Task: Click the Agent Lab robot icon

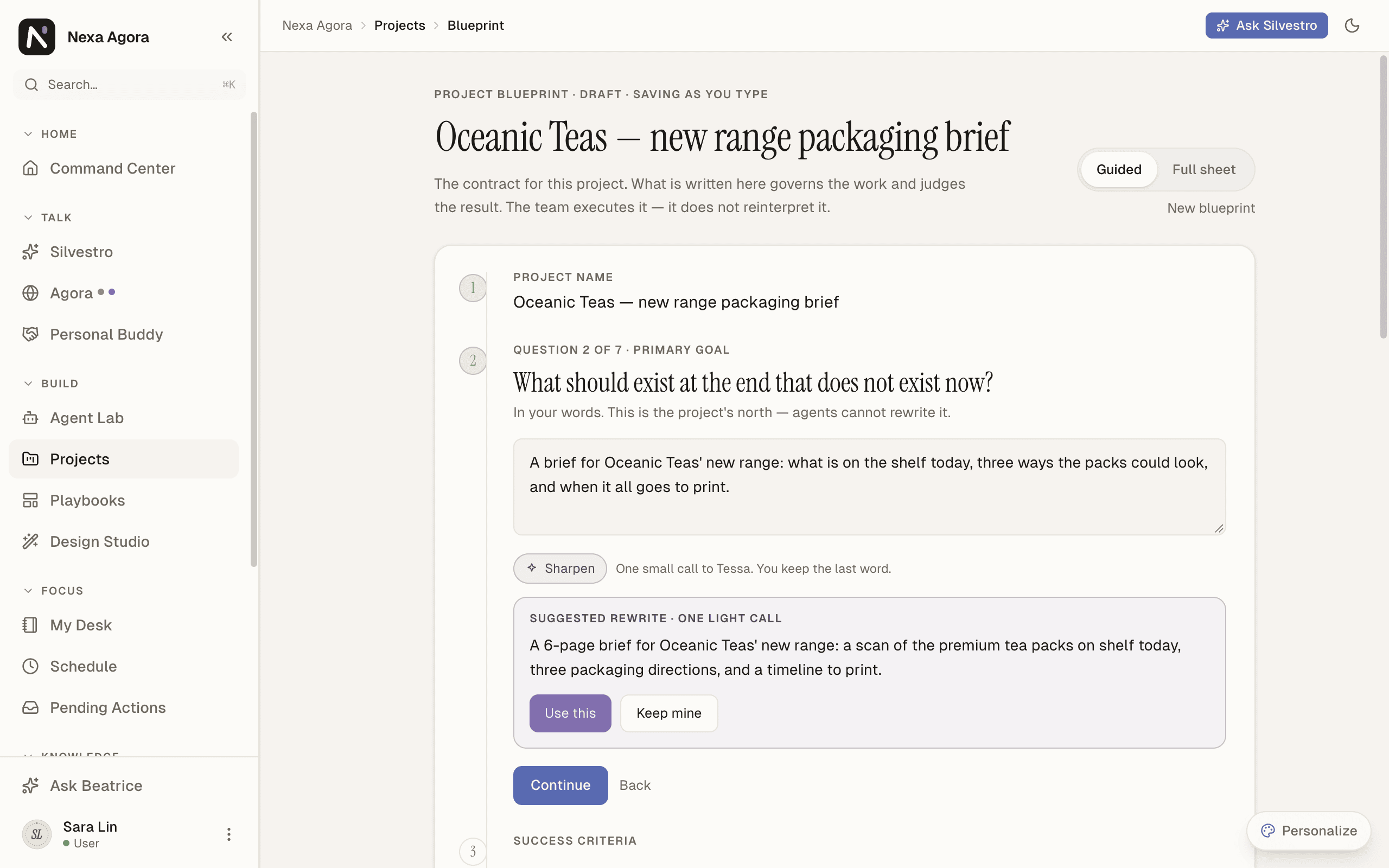Action: pyautogui.click(x=30, y=418)
